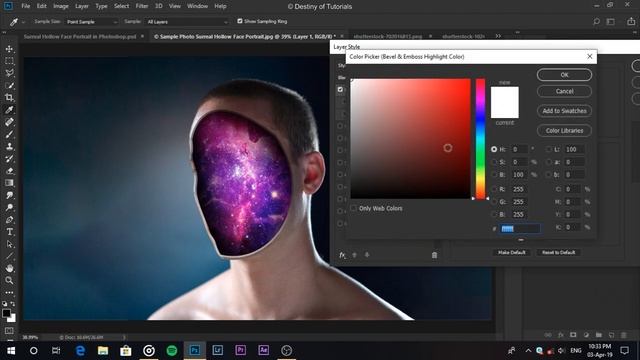Screen dimensions: 640x360
Task: Select the Lab a radio button
Action: [x=549, y=162]
